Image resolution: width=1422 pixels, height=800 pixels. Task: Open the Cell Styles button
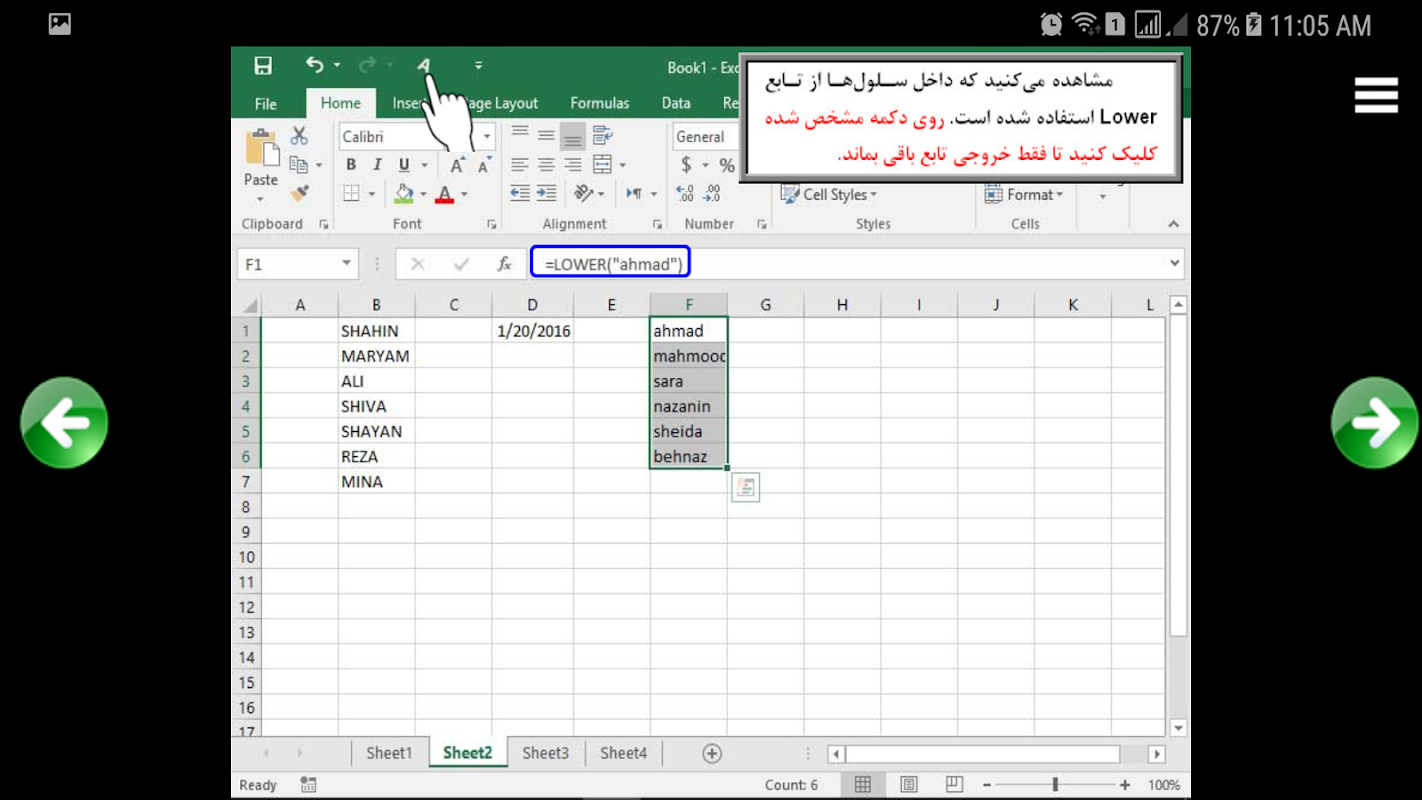[829, 195]
